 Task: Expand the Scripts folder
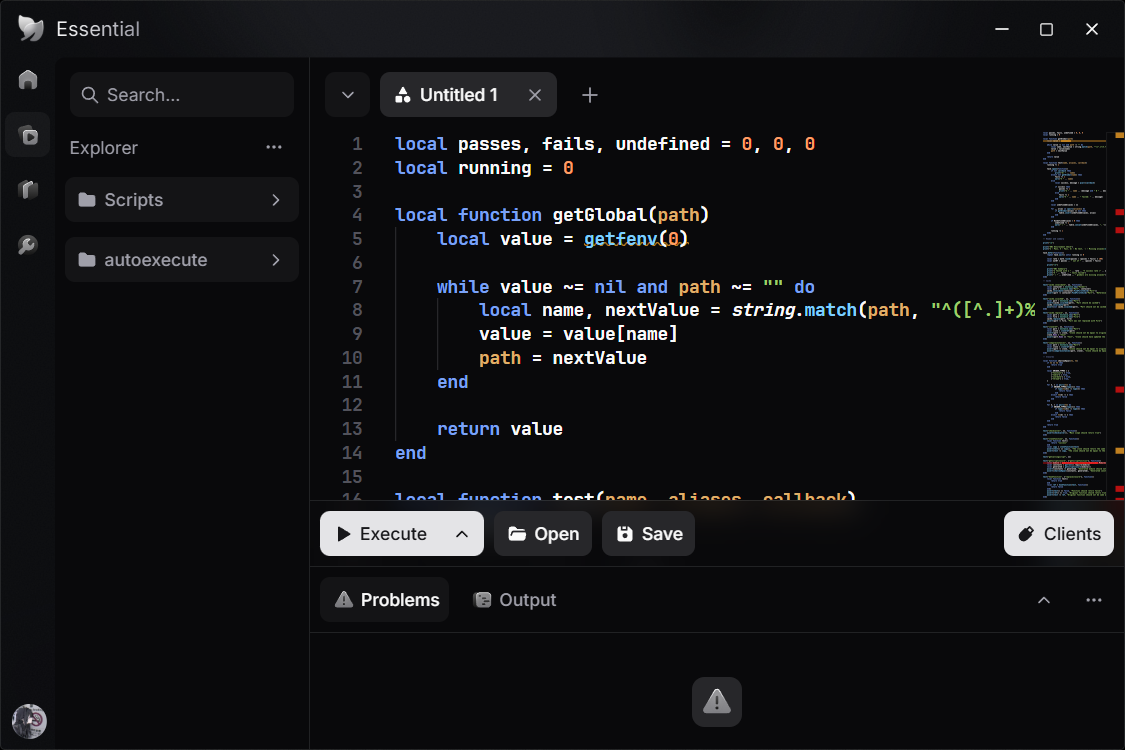pyautogui.click(x=182, y=200)
